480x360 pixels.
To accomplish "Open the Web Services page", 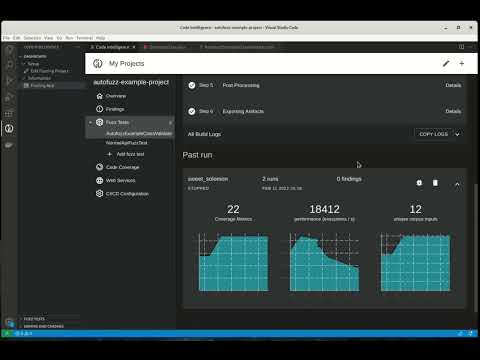I will tap(120, 180).
